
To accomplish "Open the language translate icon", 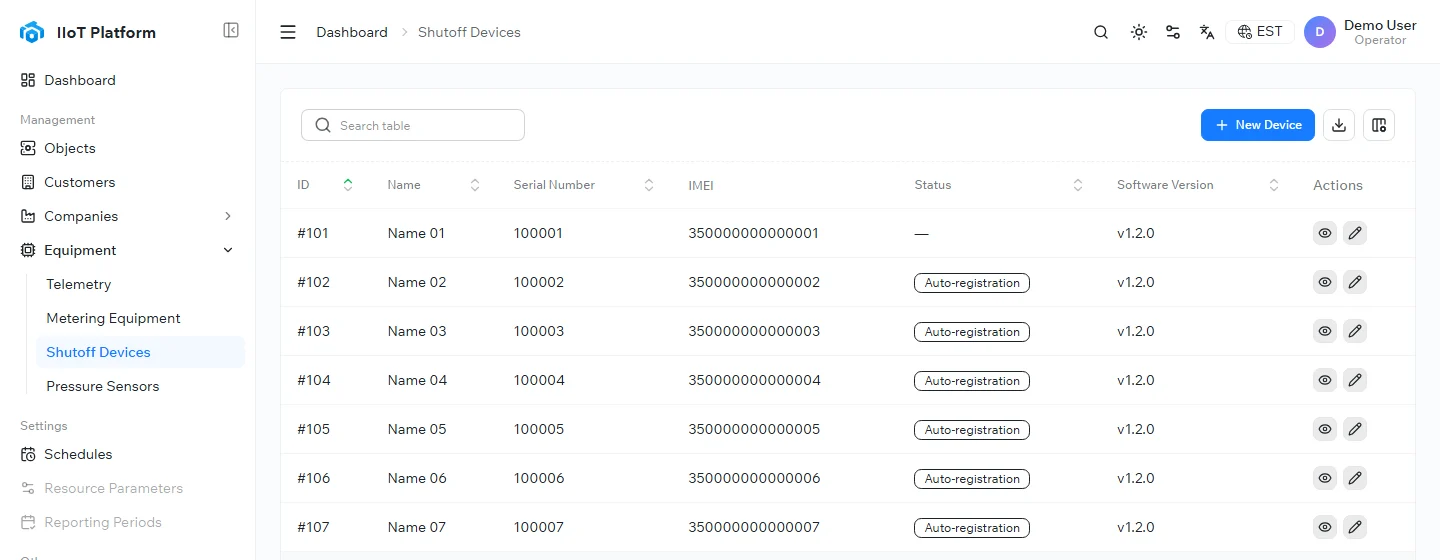I will click(1207, 32).
